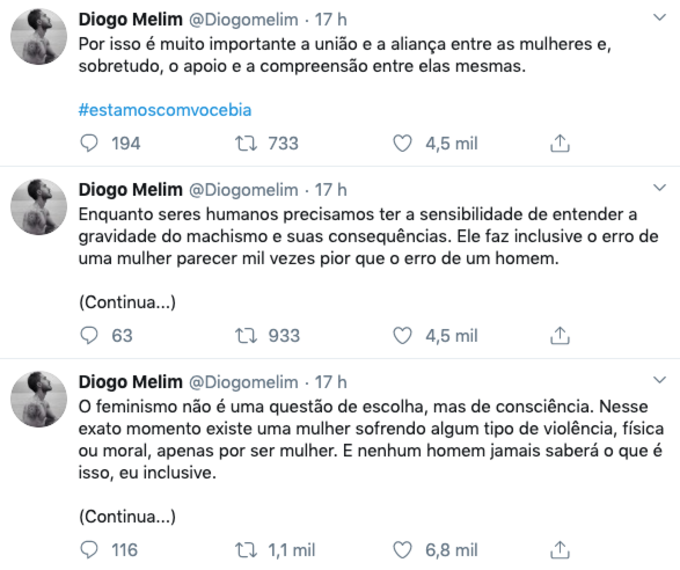Click the 17 h timestamp on the machismo tweet
The height and width of the screenshot is (570, 680).
coord(331,189)
